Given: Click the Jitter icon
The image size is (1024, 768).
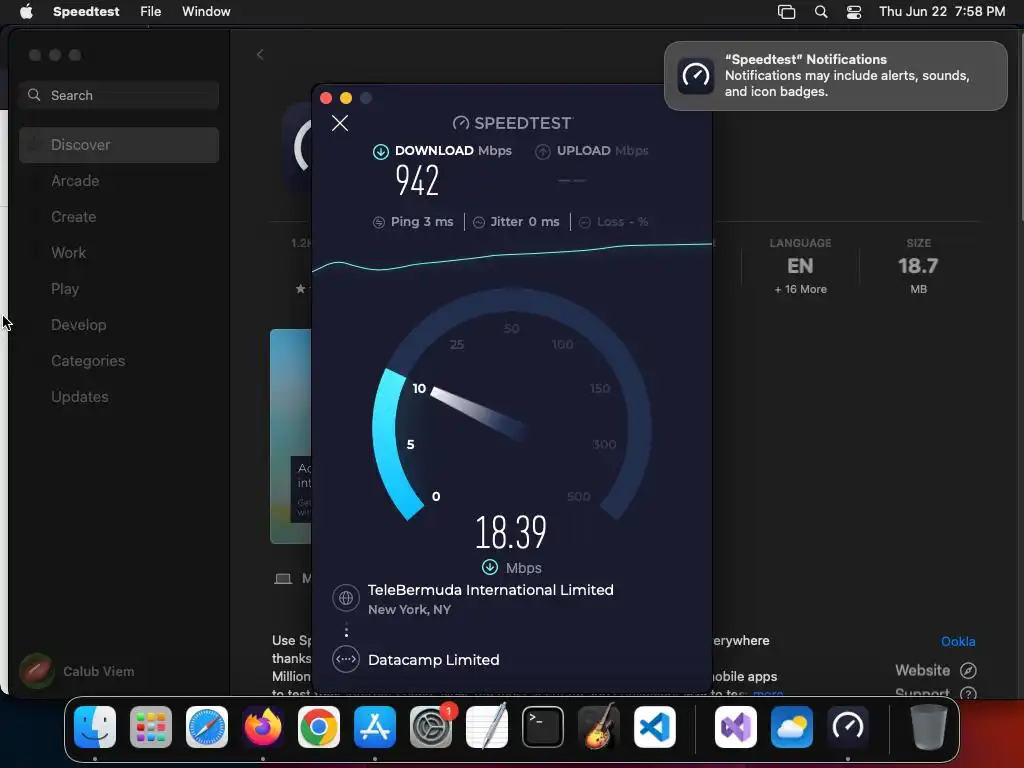Looking at the screenshot, I should (x=479, y=222).
